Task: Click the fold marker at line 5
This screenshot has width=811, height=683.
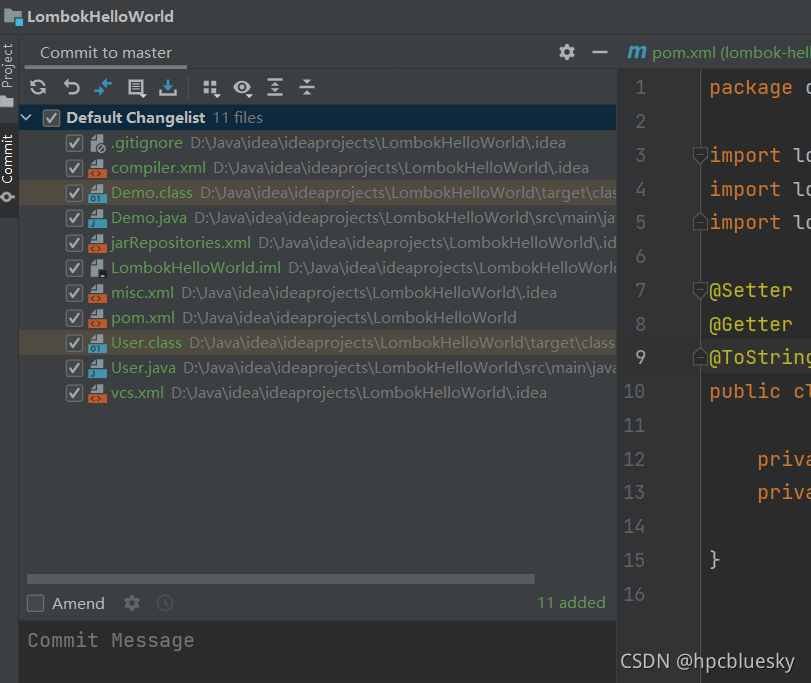Action: click(700, 221)
